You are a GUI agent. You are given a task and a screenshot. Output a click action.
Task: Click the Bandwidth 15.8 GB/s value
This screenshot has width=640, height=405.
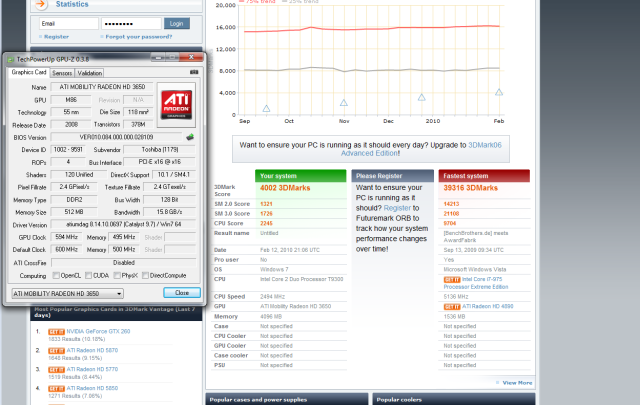click(169, 212)
